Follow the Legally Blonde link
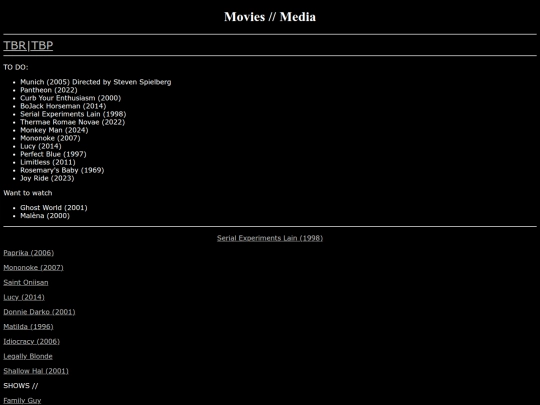Image resolution: width=540 pixels, height=405 pixels. (x=28, y=356)
